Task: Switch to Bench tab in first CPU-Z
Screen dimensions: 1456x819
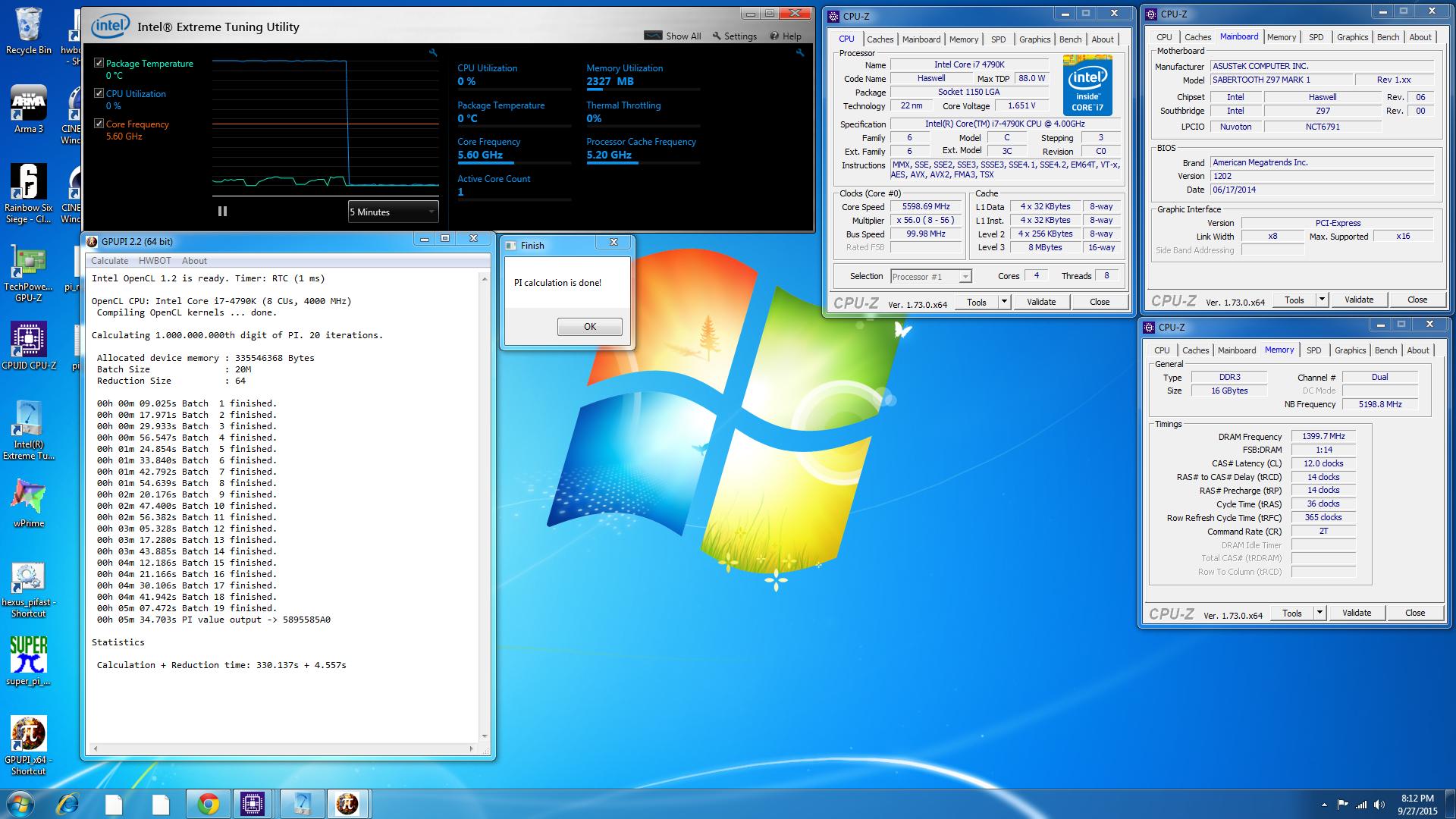Action: pos(1070,39)
